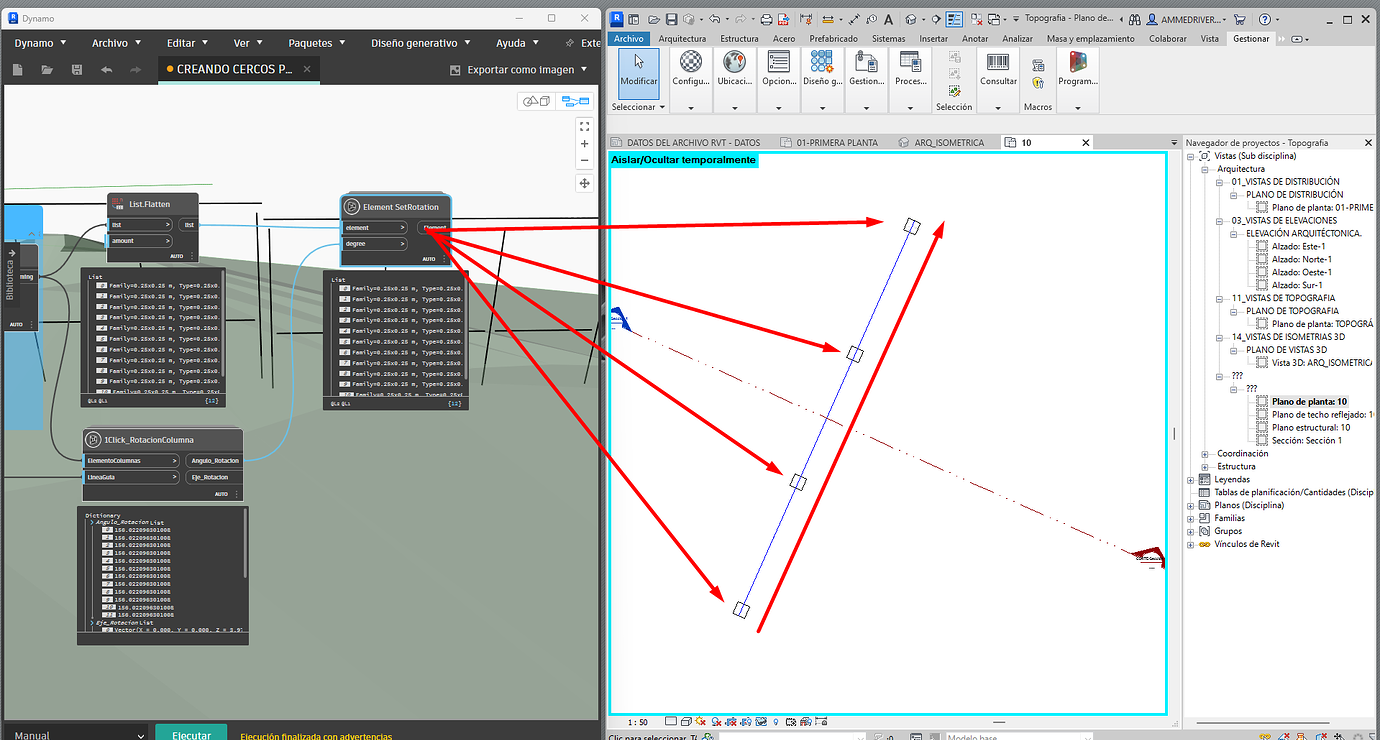
Task: Click the temporary Hide/Isolate glasses icon in view bar
Action: coord(761,721)
